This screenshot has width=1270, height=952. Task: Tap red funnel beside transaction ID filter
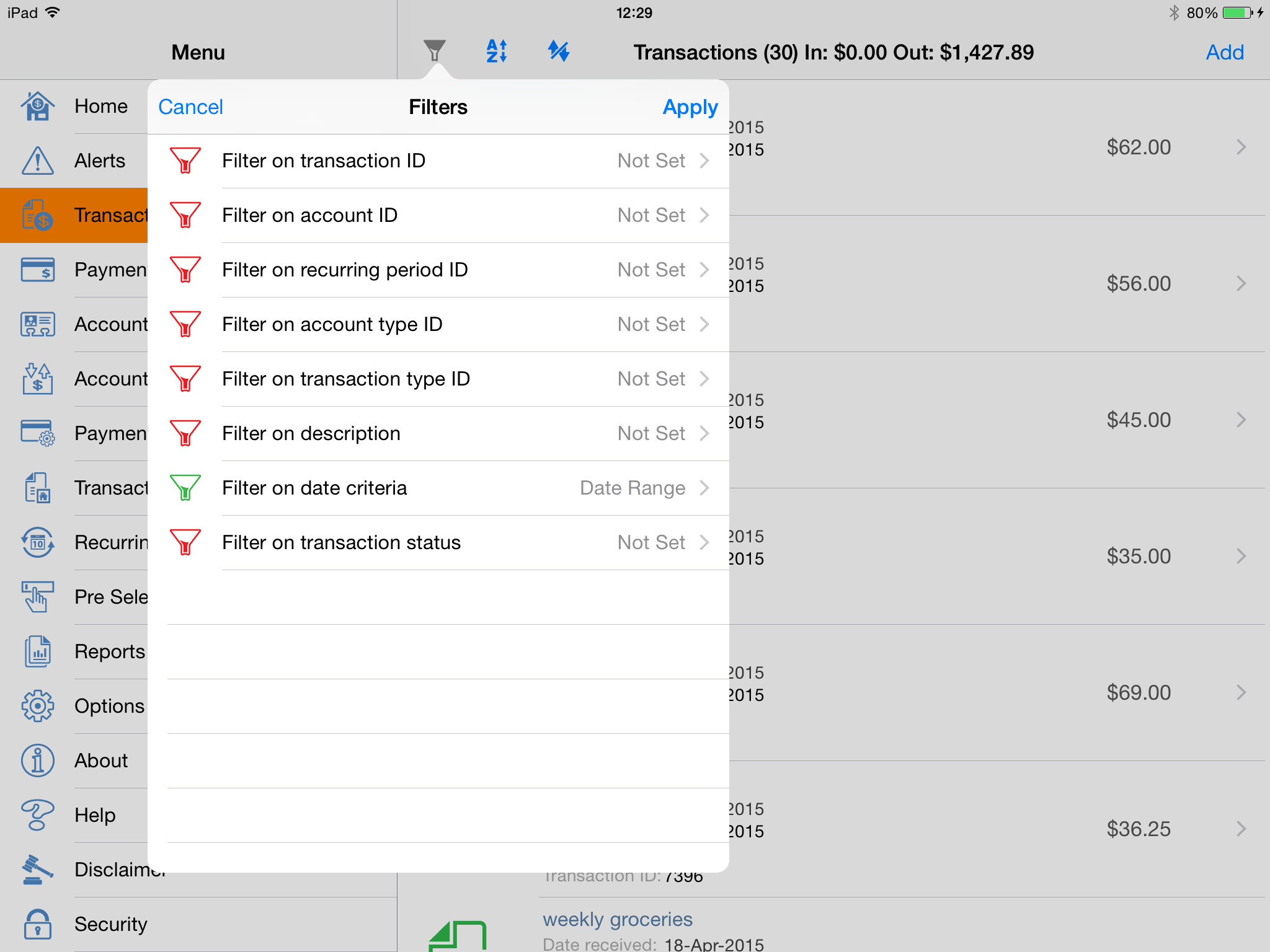[x=185, y=161]
